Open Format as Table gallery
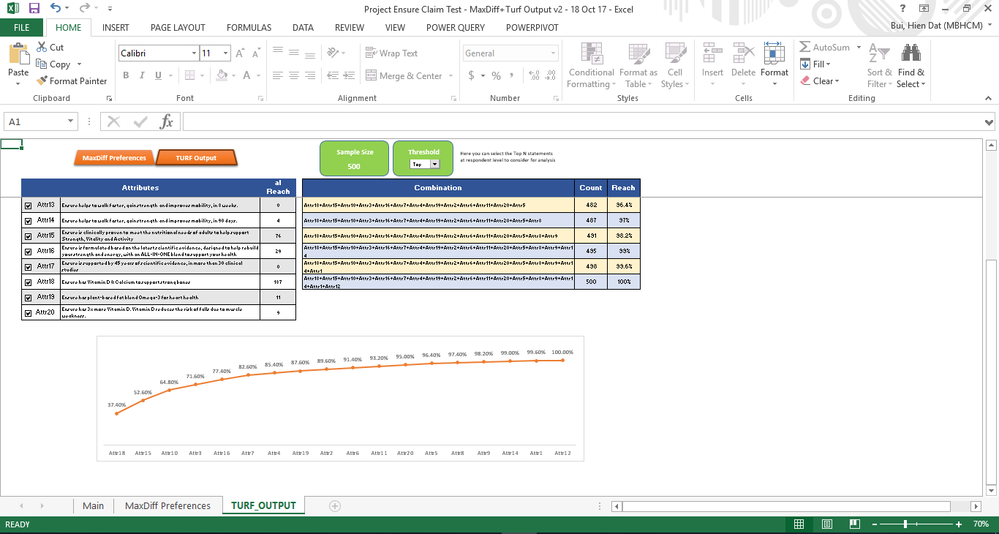999x534 pixels. [638, 66]
